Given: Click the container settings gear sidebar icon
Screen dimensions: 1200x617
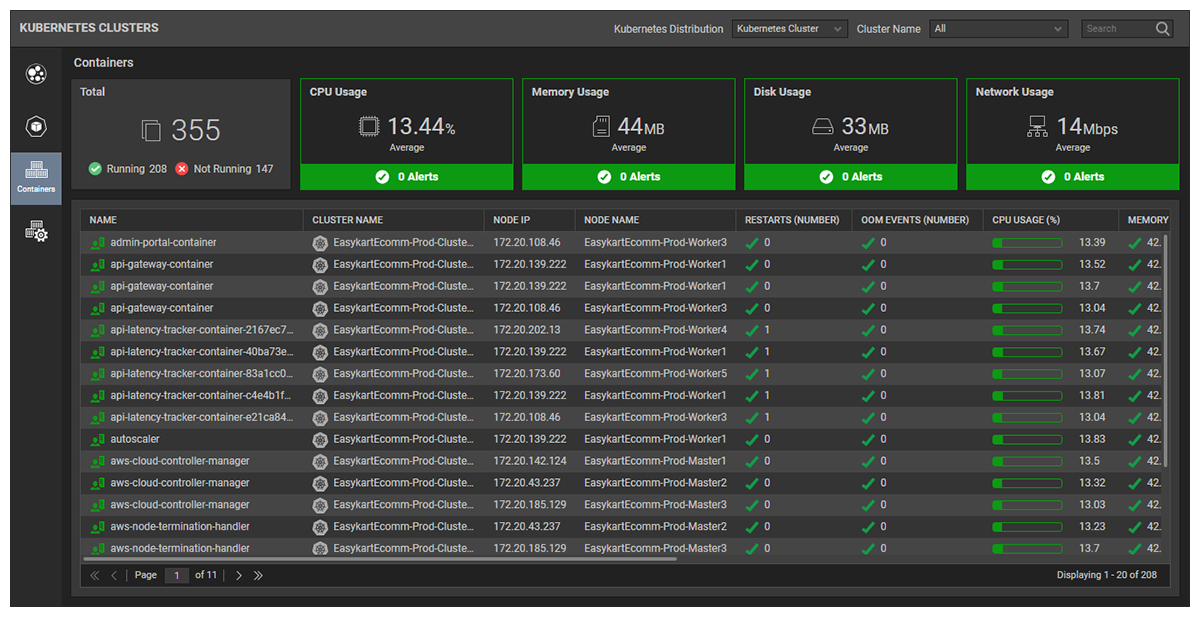Looking at the screenshot, I should [36, 232].
